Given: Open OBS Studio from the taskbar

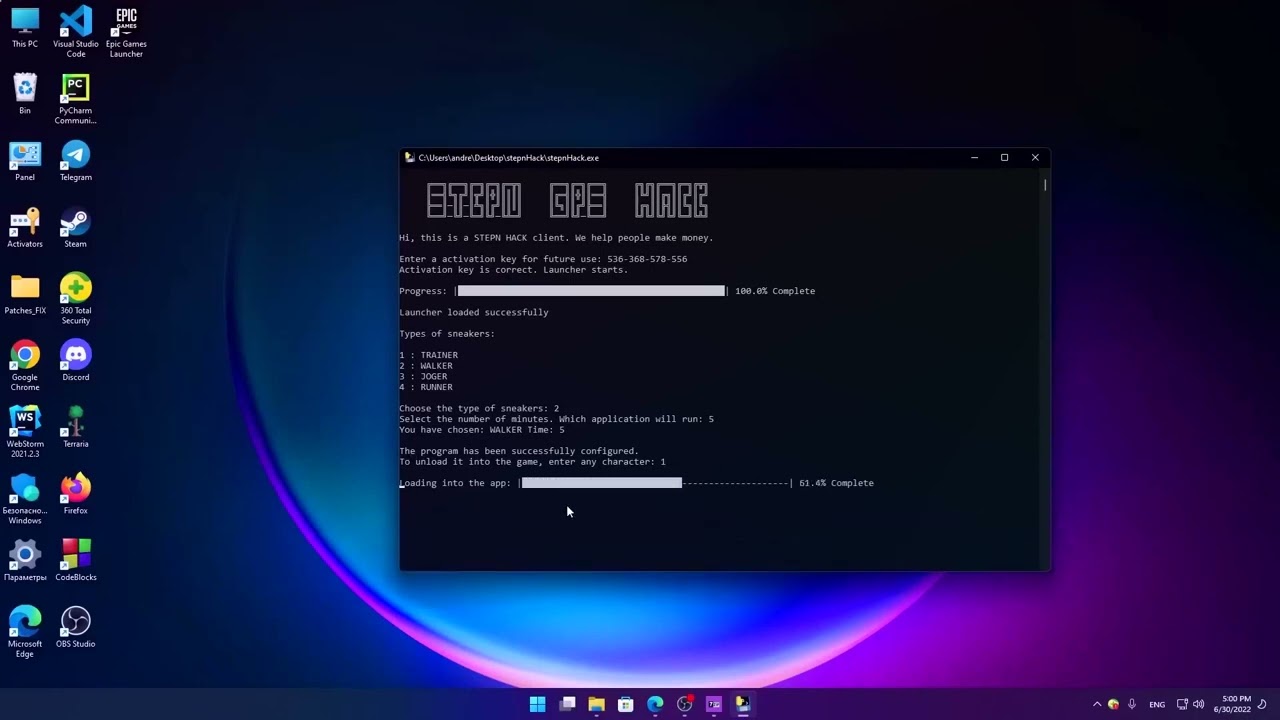Looking at the screenshot, I should tap(684, 704).
